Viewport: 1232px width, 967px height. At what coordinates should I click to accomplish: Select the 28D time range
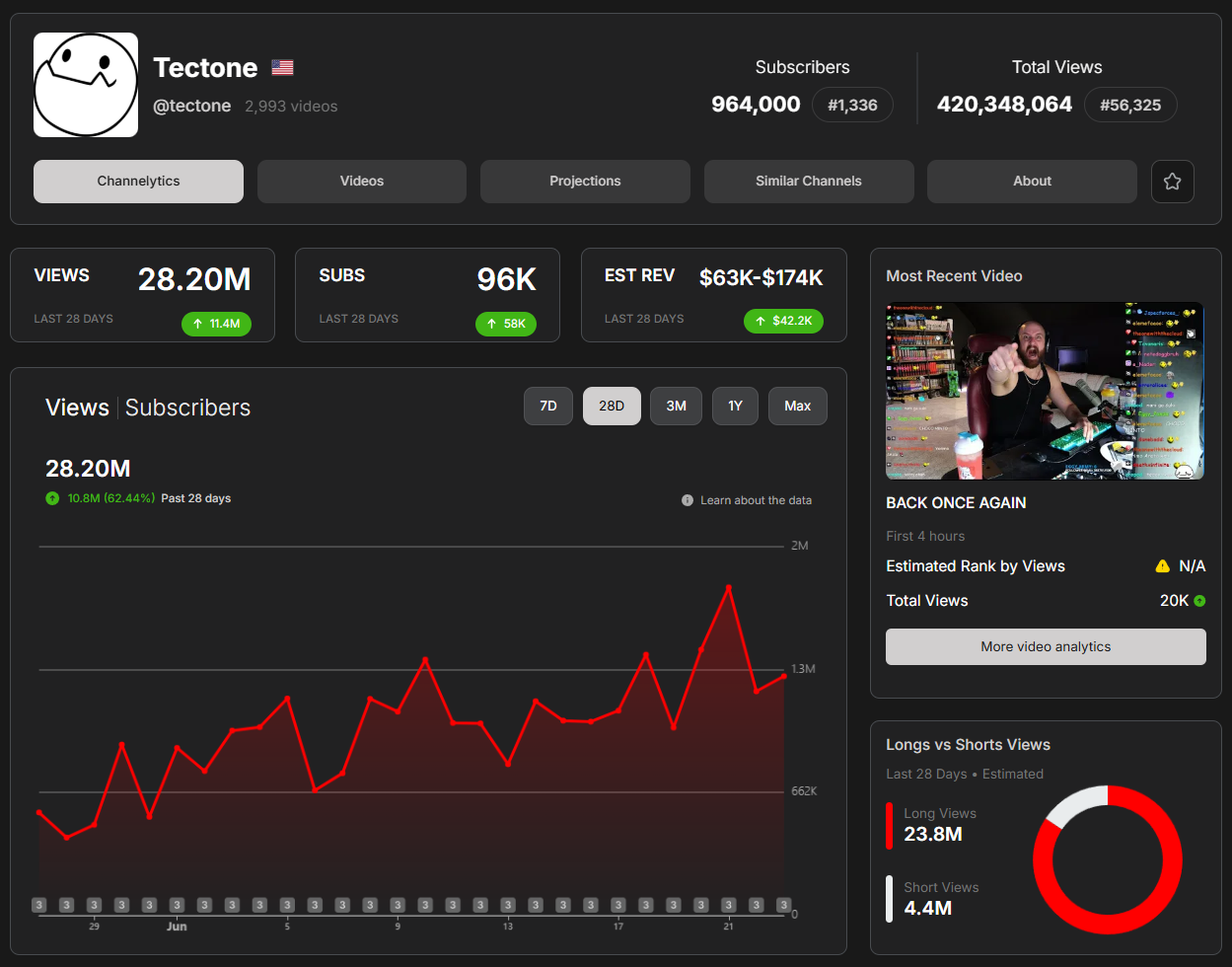(x=612, y=406)
